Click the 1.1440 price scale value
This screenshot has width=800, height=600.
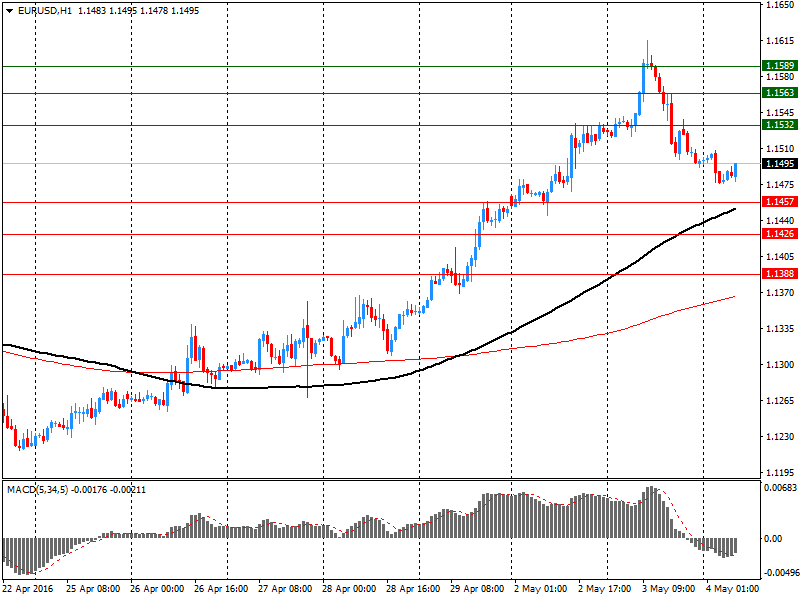(780, 221)
